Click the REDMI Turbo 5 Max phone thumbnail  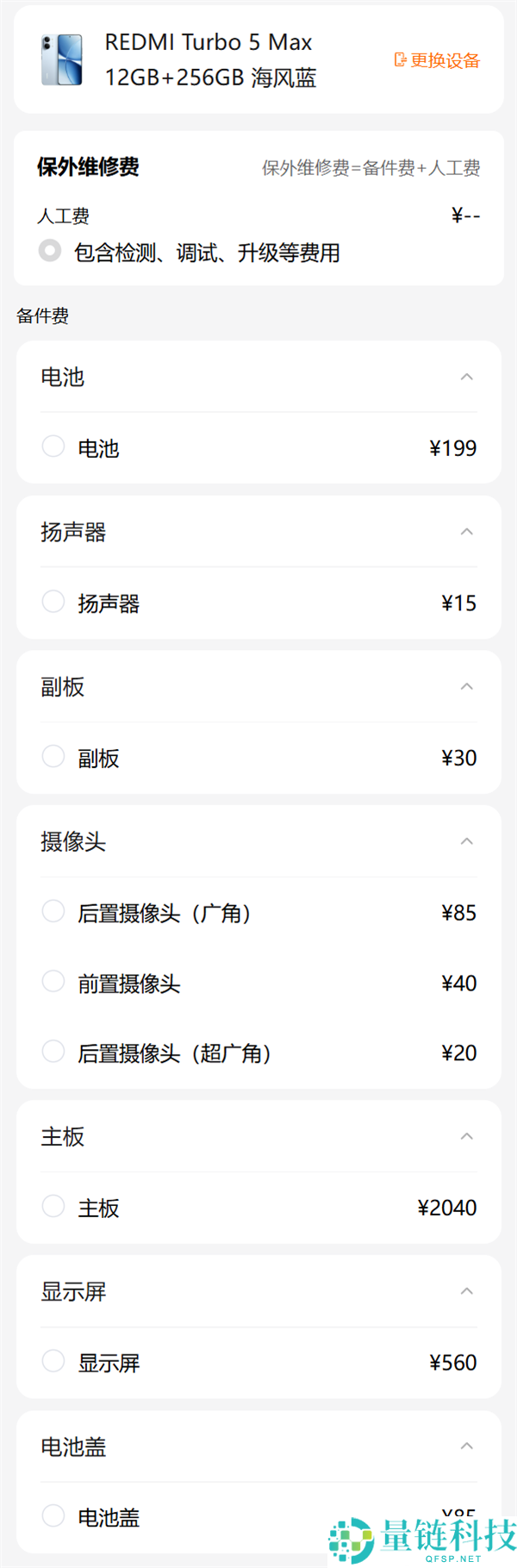point(64,59)
